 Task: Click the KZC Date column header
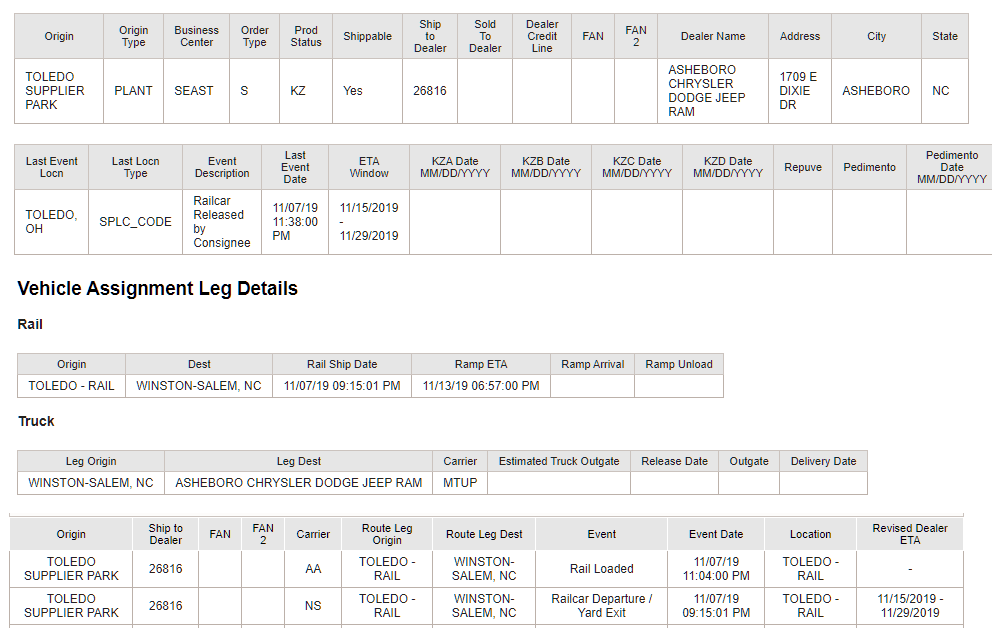636,167
